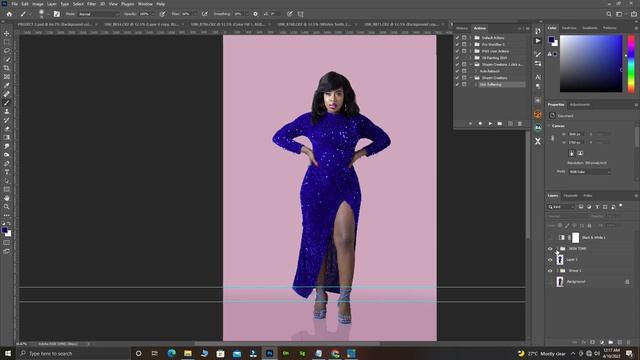
Task: Open the document Mode dropdown in Properties
Action: pos(590,172)
